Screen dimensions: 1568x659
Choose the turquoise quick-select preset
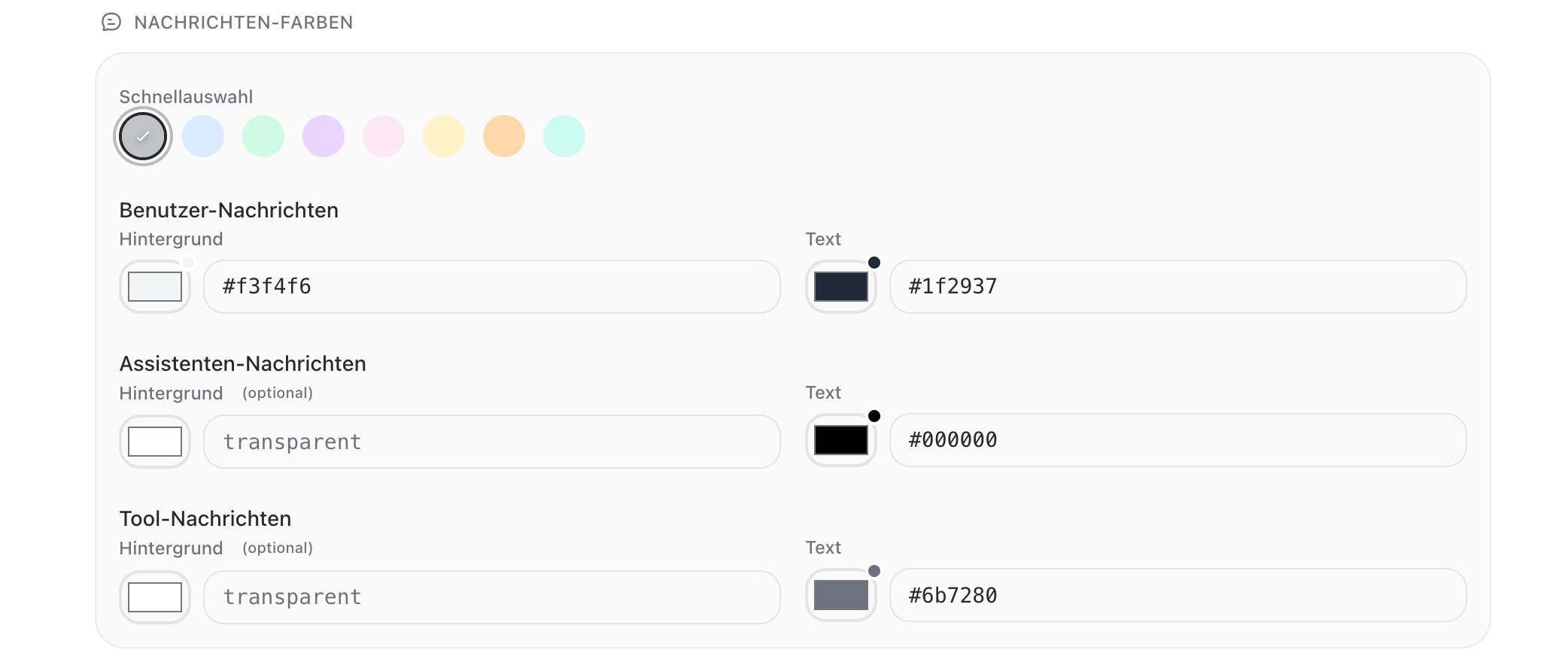564,136
